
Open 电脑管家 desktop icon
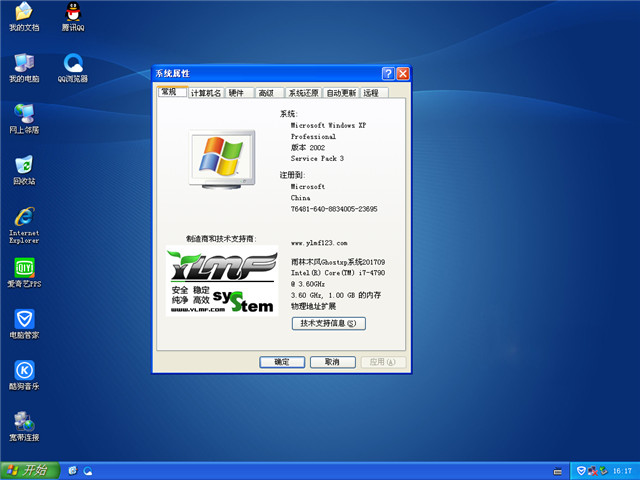24,324
